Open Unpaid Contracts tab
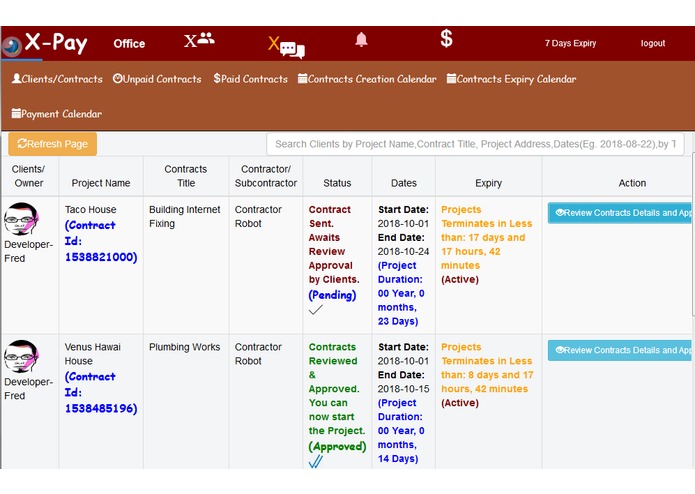This screenshot has height=494, width=695. click(x=157, y=79)
